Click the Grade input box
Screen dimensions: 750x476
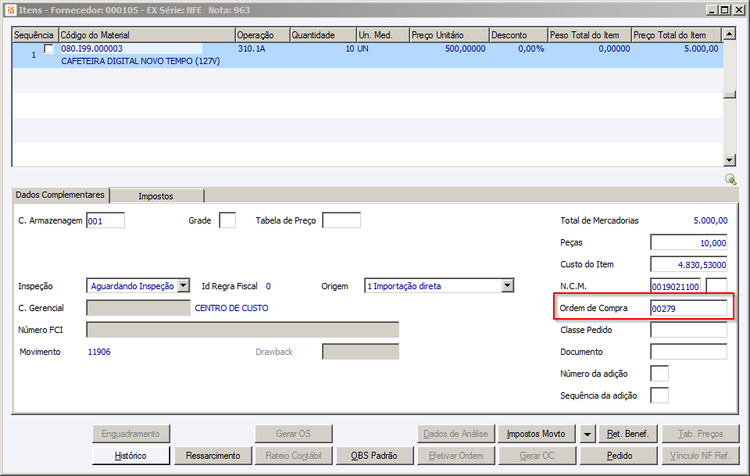click(x=227, y=220)
